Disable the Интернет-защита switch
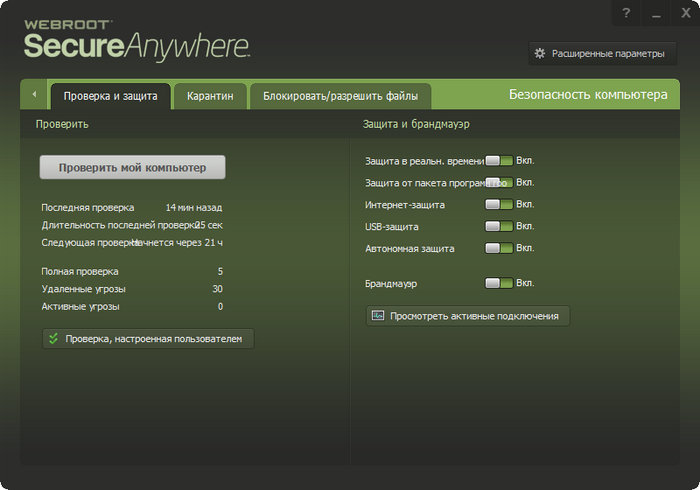This screenshot has width=700, height=490. (x=499, y=204)
